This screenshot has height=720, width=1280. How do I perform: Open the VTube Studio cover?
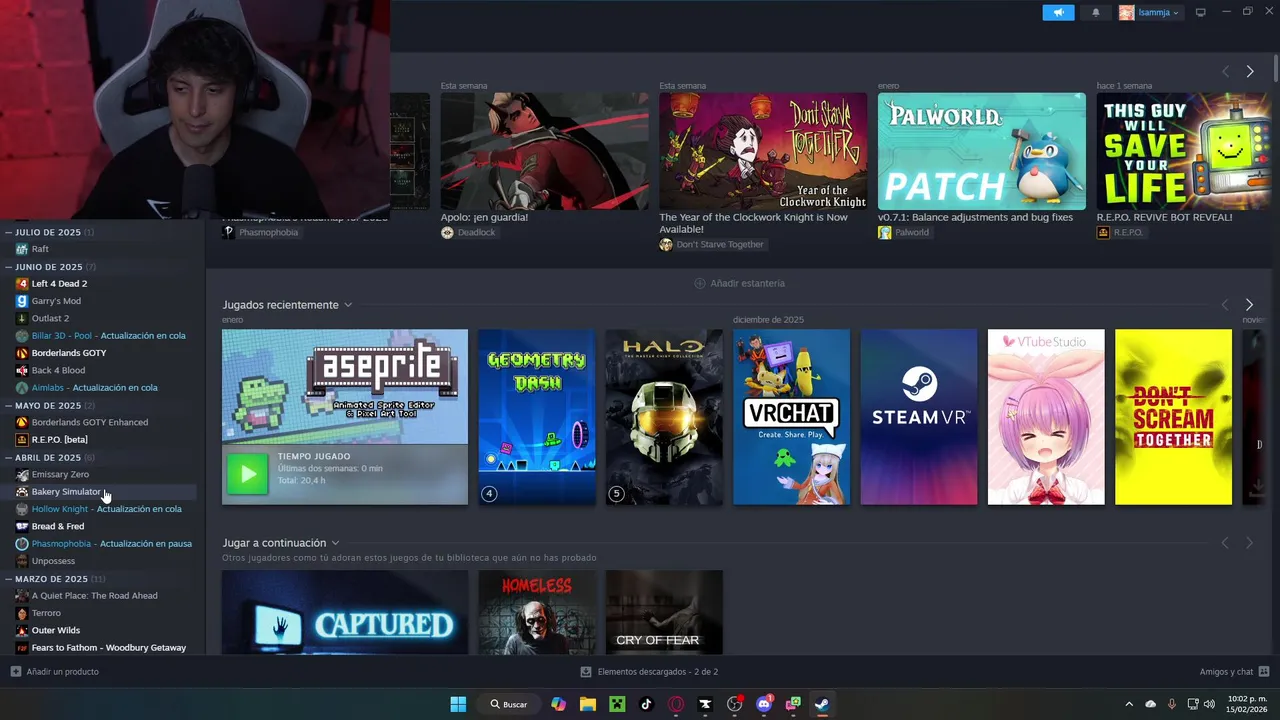tap(1046, 417)
